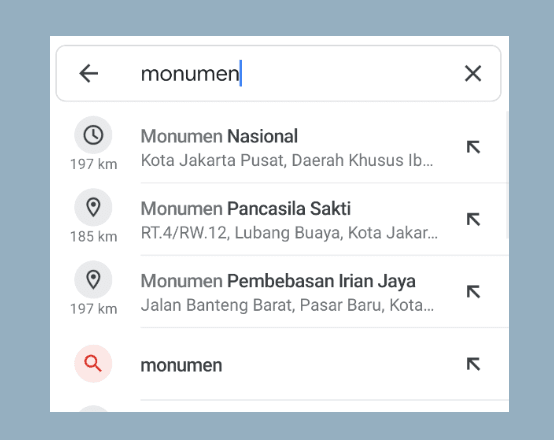554x440 pixels.
Task: Fill query with Pembebasan Irian Jaya arrow
Action: pyautogui.click(x=473, y=292)
